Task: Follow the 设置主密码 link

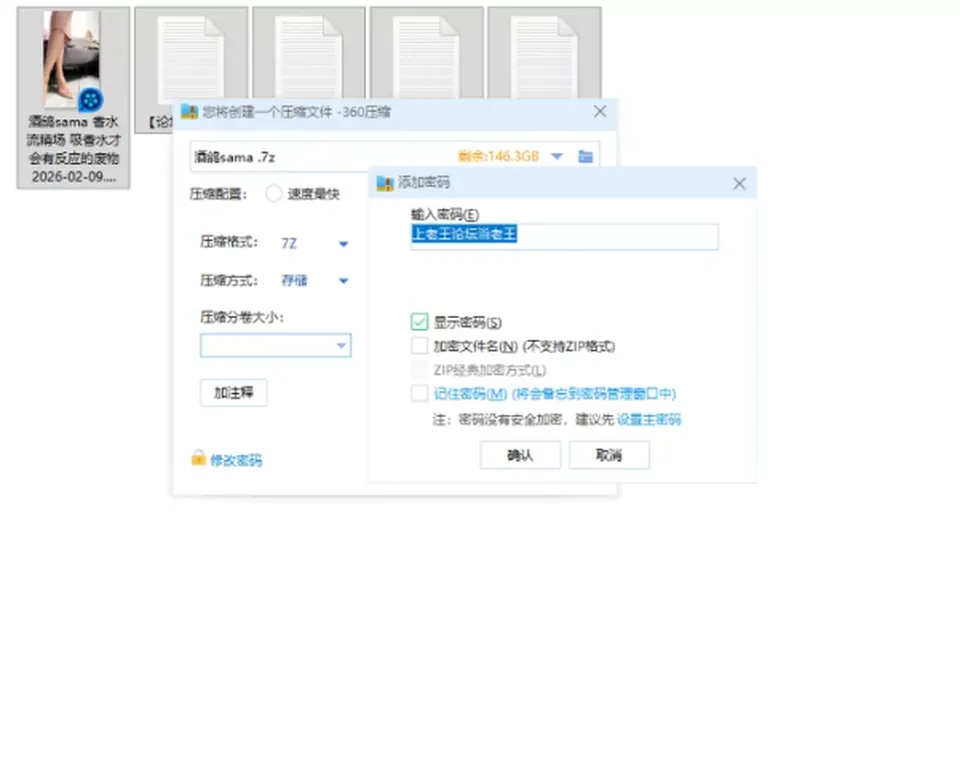Action: coord(649,420)
